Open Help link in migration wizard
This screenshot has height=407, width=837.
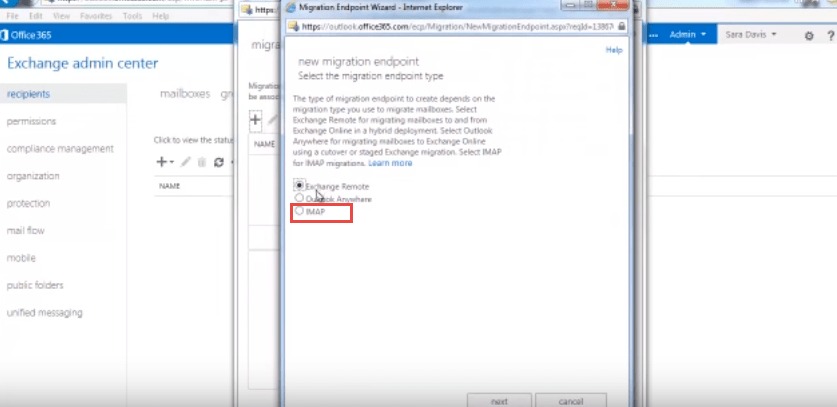tap(614, 50)
